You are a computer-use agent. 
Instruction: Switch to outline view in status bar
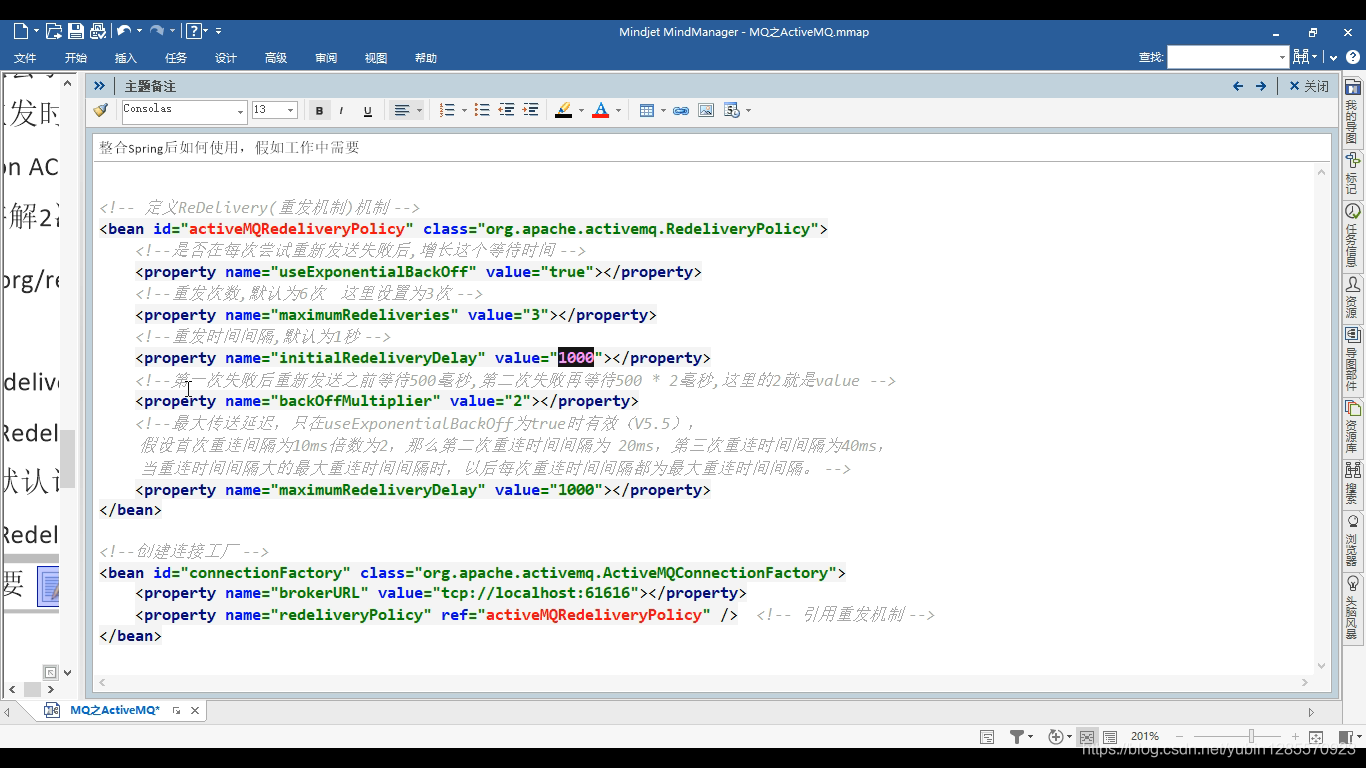tap(1110, 737)
